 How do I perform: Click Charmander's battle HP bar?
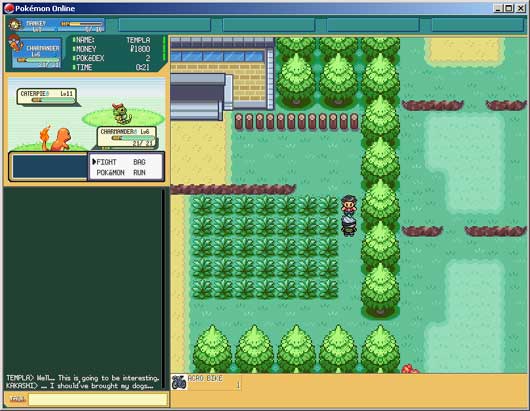[134, 138]
